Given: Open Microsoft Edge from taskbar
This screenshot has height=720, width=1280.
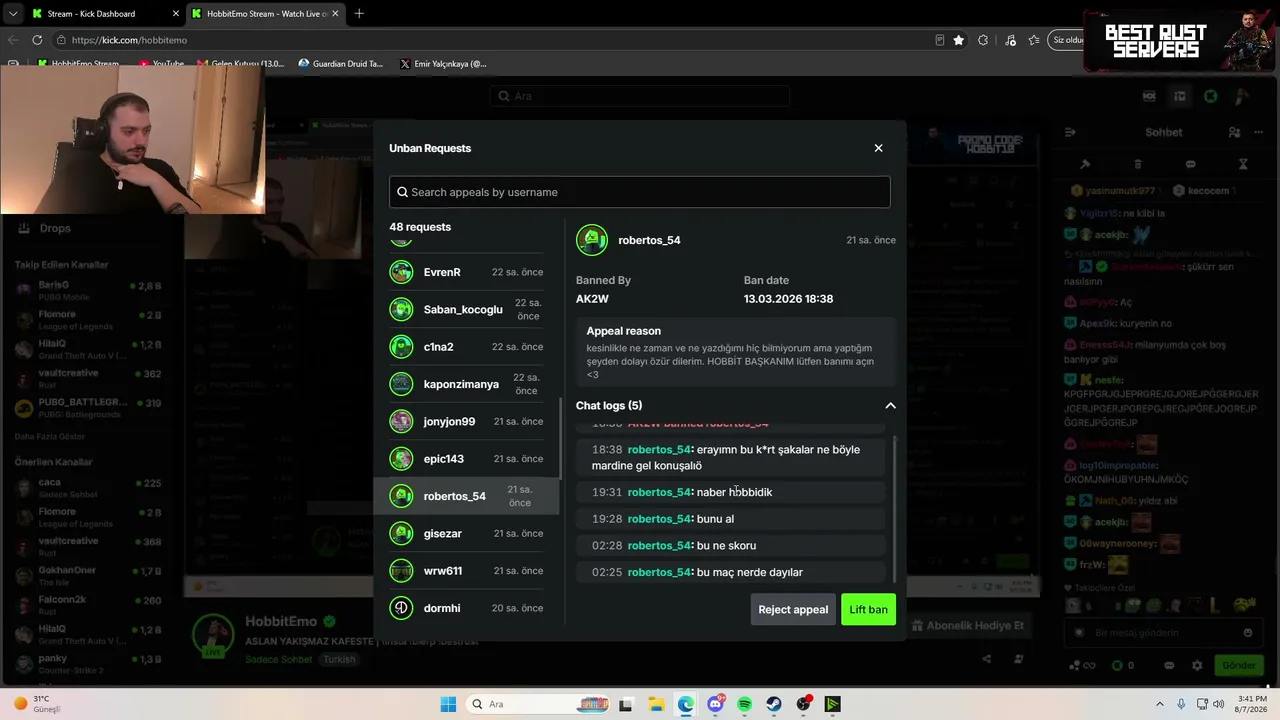Looking at the screenshot, I should 685,704.
